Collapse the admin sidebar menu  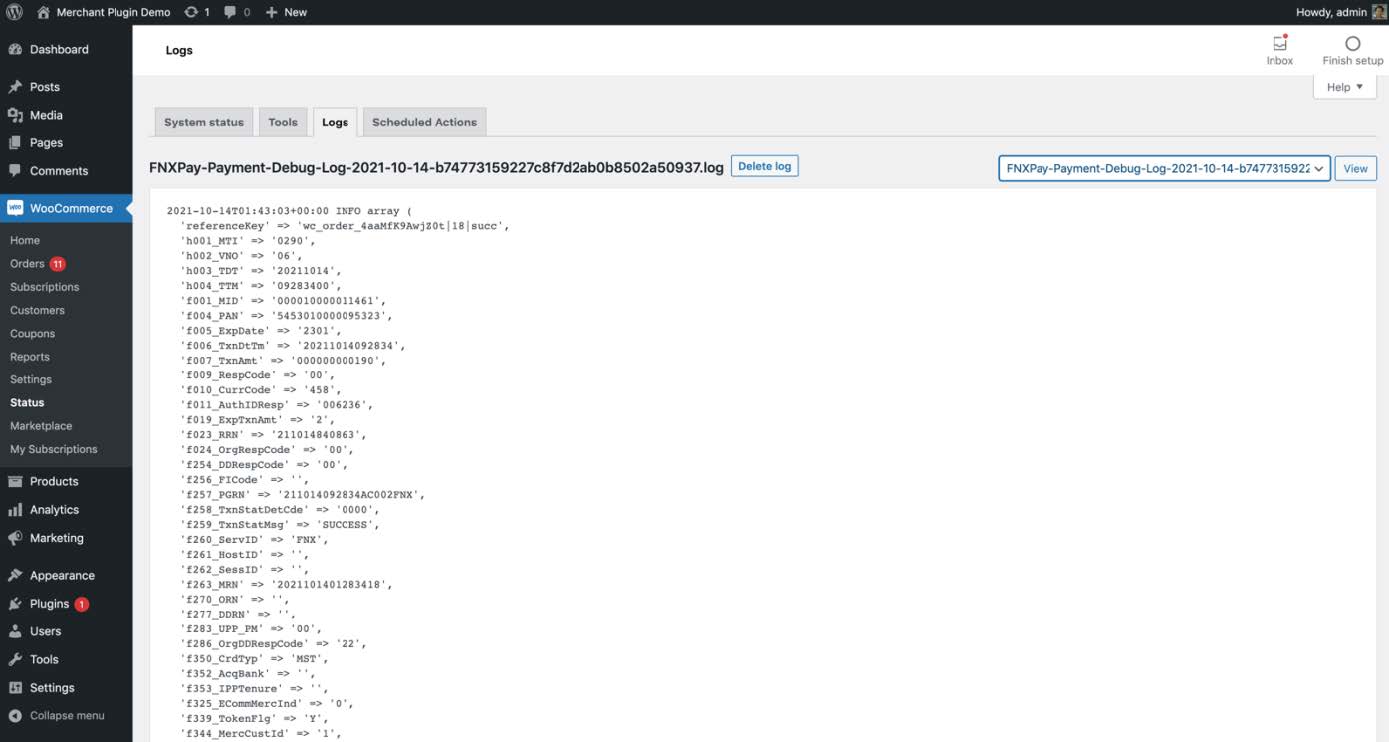56,716
